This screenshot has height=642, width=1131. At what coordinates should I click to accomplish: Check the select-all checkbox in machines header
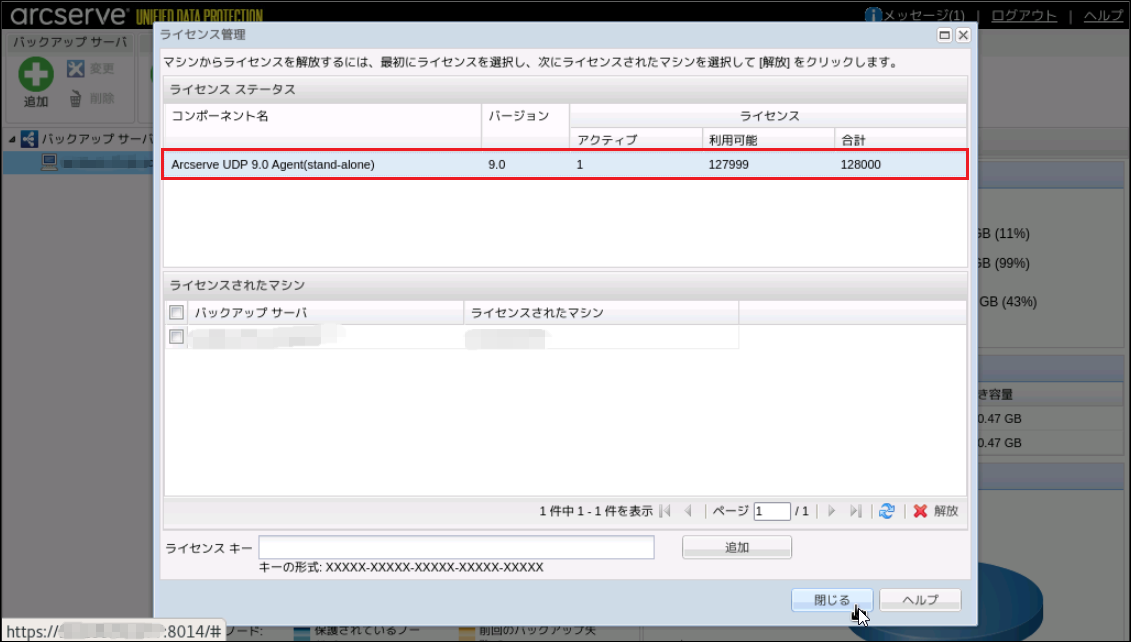pos(176,312)
